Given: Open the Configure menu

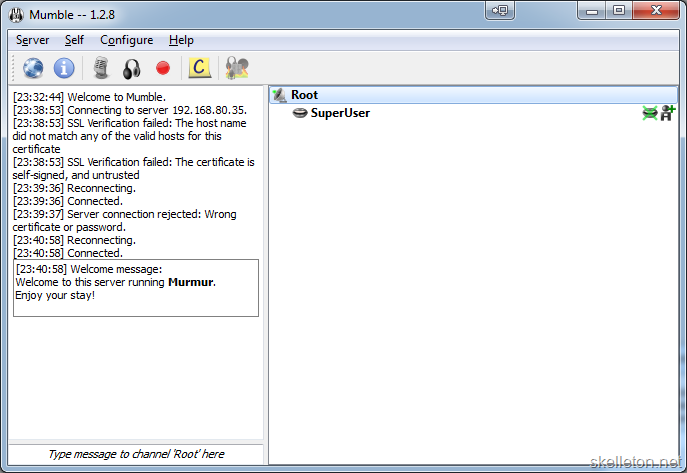Looking at the screenshot, I should pyautogui.click(x=127, y=40).
